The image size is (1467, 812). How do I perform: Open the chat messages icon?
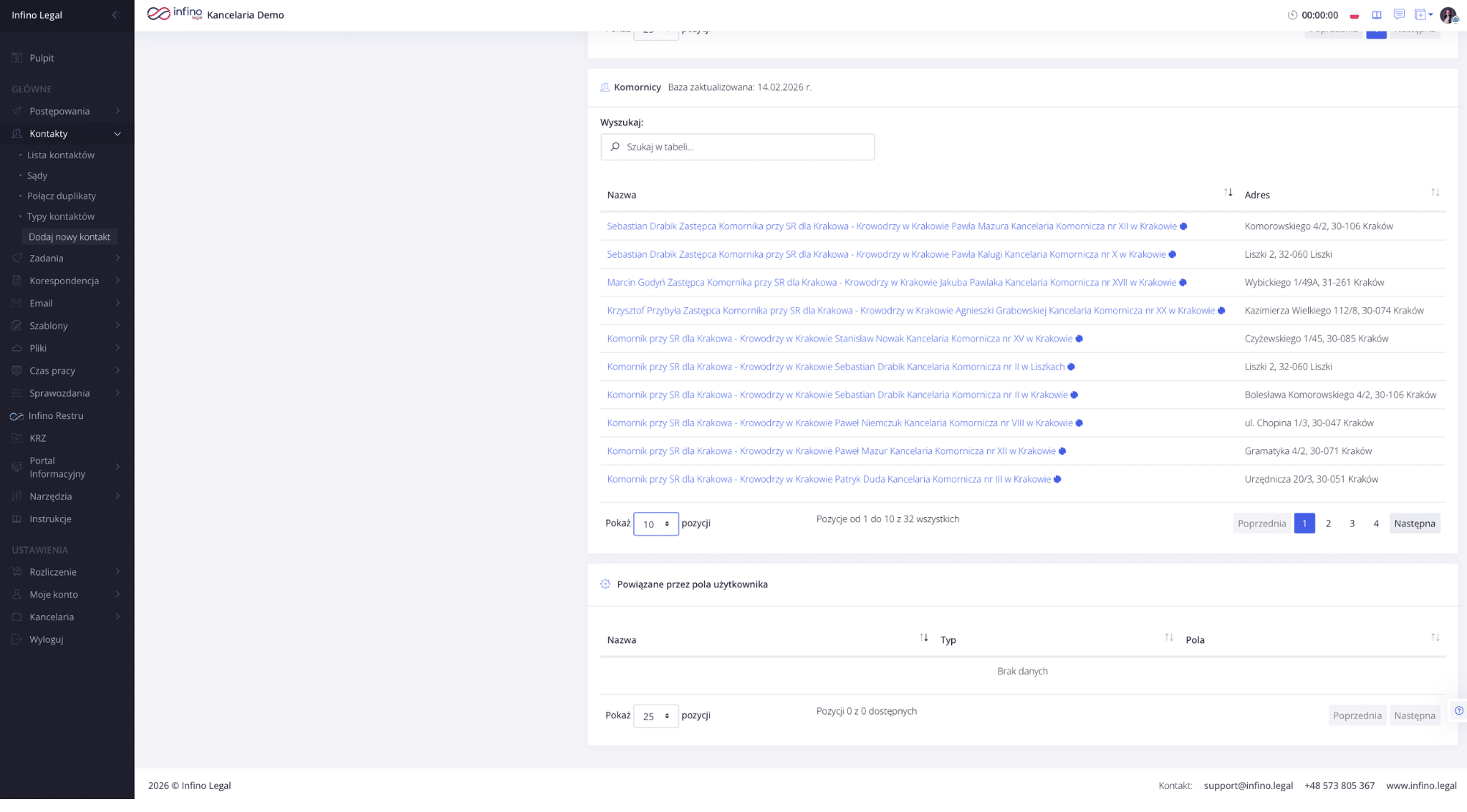click(1399, 14)
